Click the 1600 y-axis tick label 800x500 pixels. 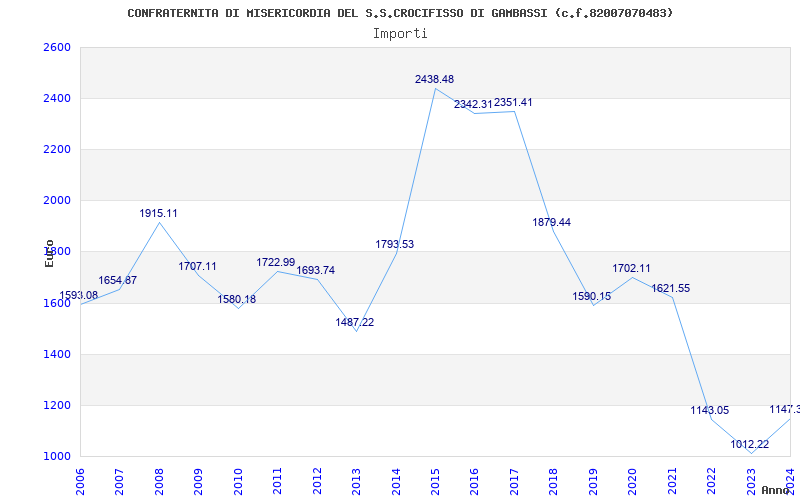click(57, 304)
